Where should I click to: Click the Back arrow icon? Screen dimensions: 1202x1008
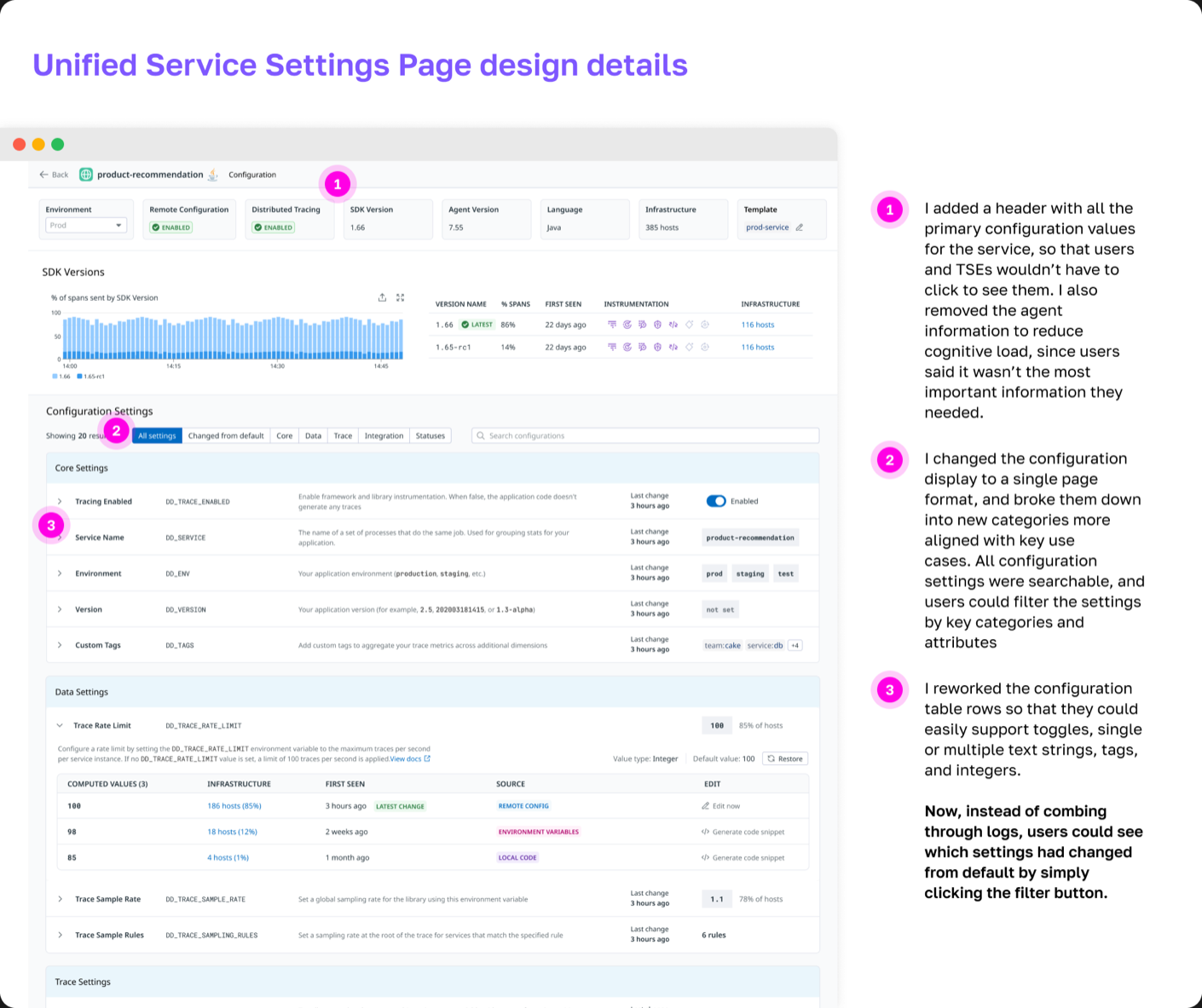43,175
